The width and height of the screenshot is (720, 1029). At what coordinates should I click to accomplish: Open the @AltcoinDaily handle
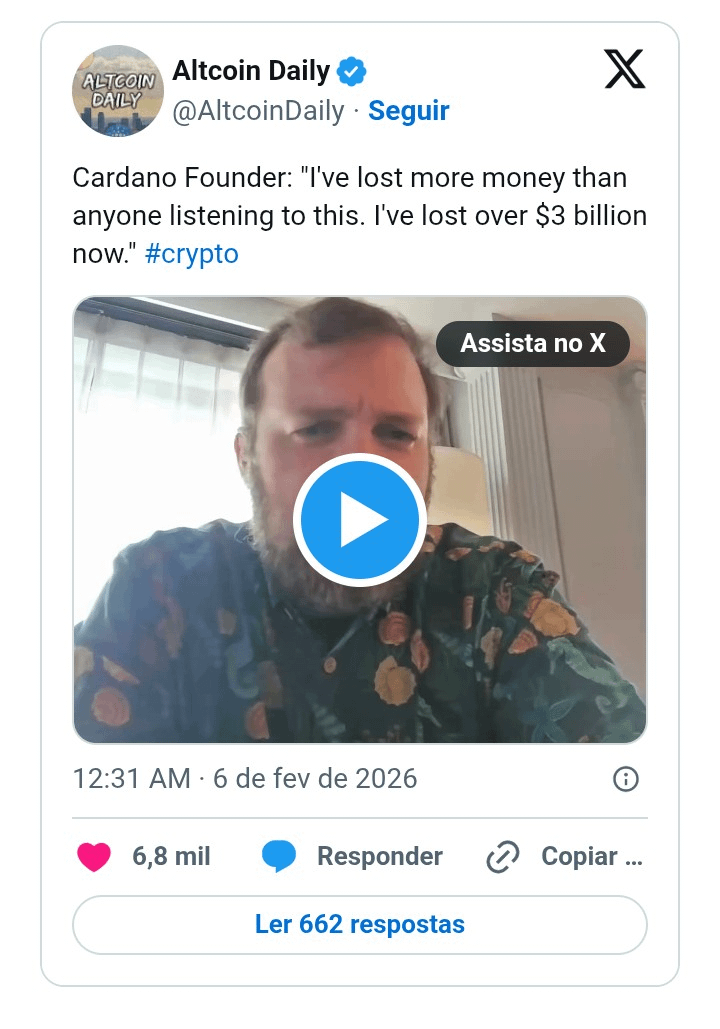258,111
